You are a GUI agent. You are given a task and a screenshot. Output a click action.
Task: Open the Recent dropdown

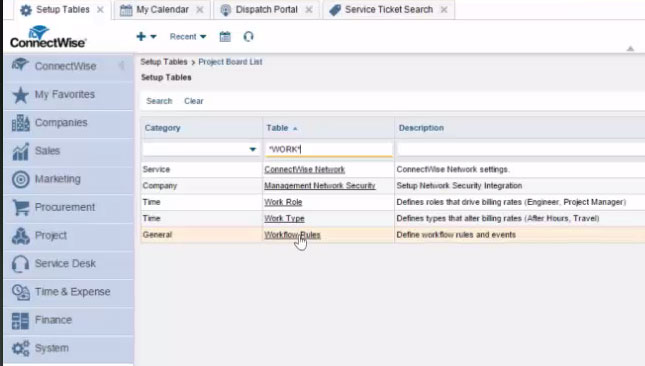pos(188,37)
